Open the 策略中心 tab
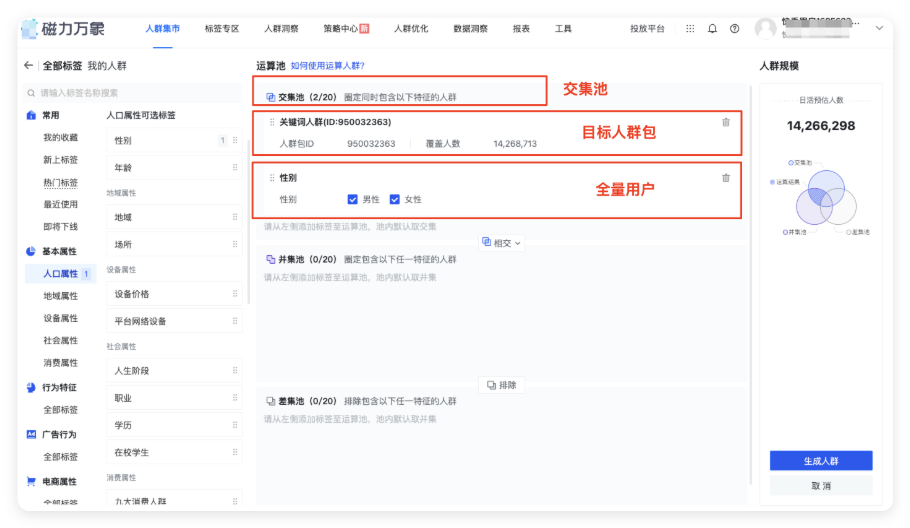Image resolution: width=910 pixels, height=528 pixels. (x=346, y=28)
